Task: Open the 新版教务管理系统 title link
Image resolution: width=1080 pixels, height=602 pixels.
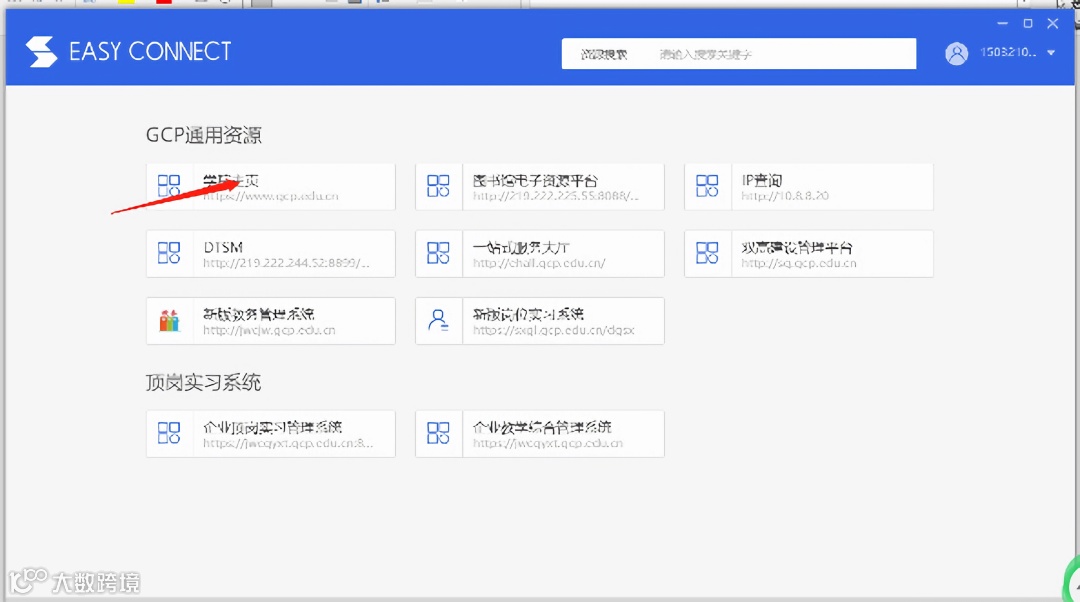Action: click(259, 314)
